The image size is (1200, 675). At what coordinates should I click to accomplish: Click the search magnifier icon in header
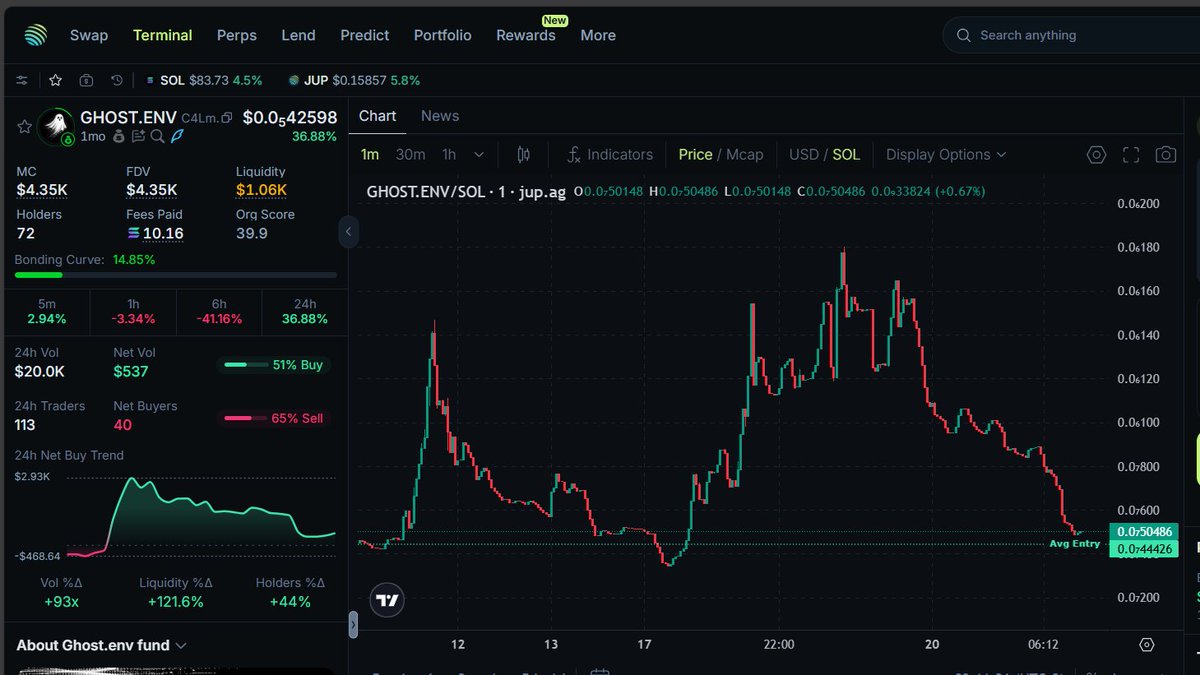[x=964, y=35]
